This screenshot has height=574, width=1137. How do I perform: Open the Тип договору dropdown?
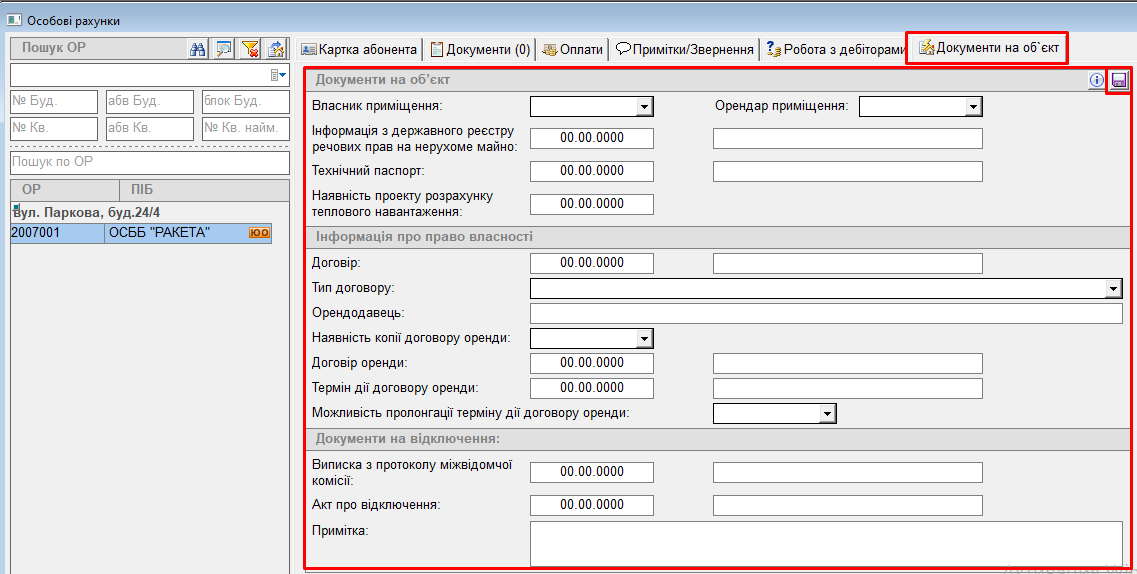1113,289
